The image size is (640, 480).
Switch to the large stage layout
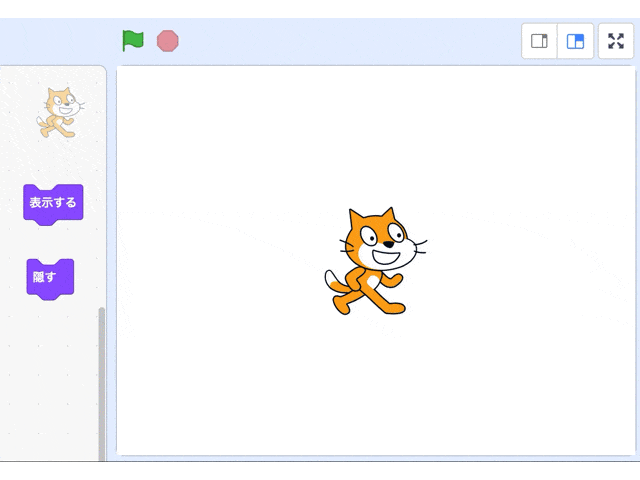pos(576,41)
